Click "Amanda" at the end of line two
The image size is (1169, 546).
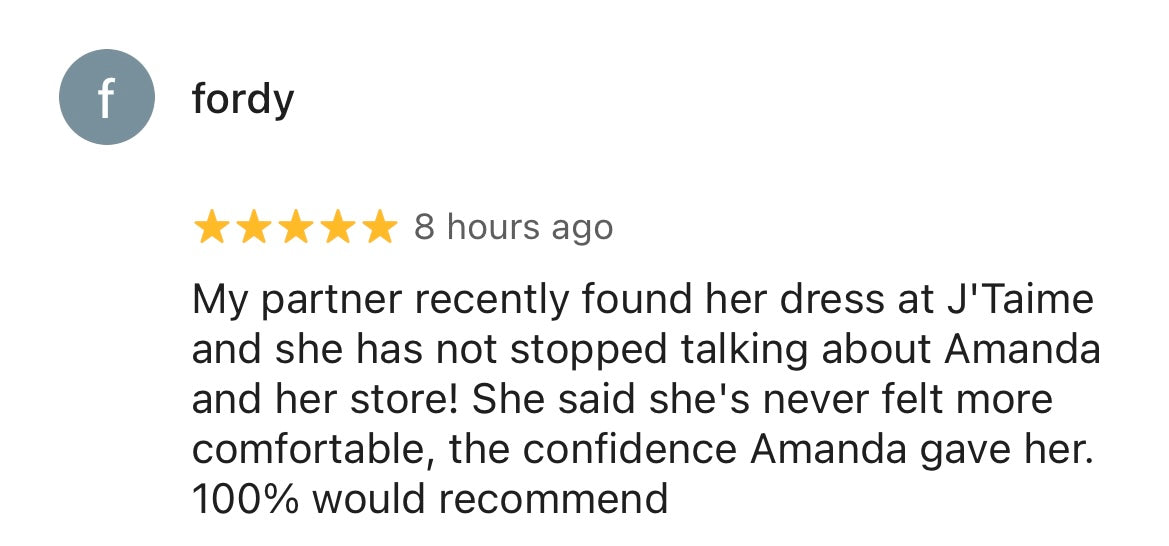point(1022,350)
